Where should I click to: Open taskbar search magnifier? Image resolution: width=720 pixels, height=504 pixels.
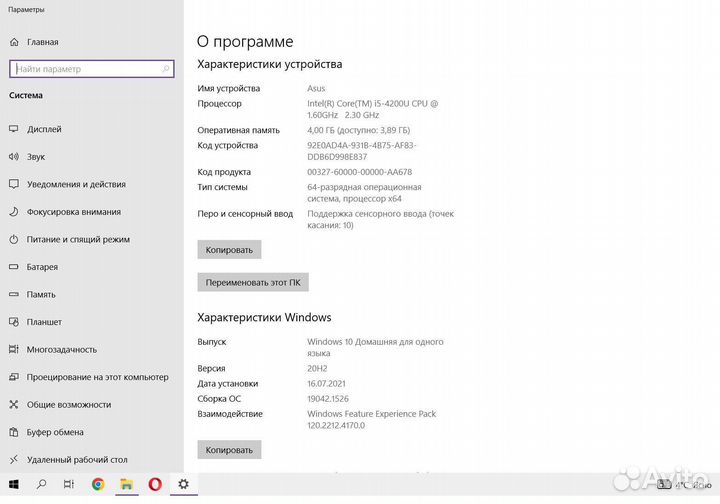pyautogui.click(x=41, y=484)
